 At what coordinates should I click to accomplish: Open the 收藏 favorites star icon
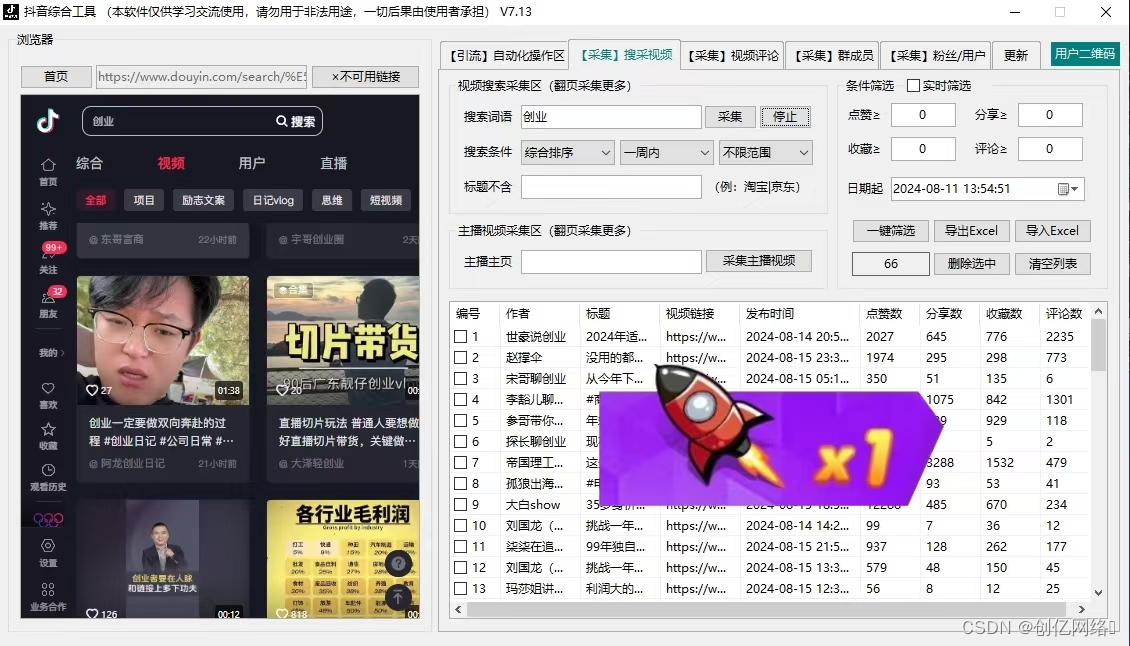click(48, 430)
